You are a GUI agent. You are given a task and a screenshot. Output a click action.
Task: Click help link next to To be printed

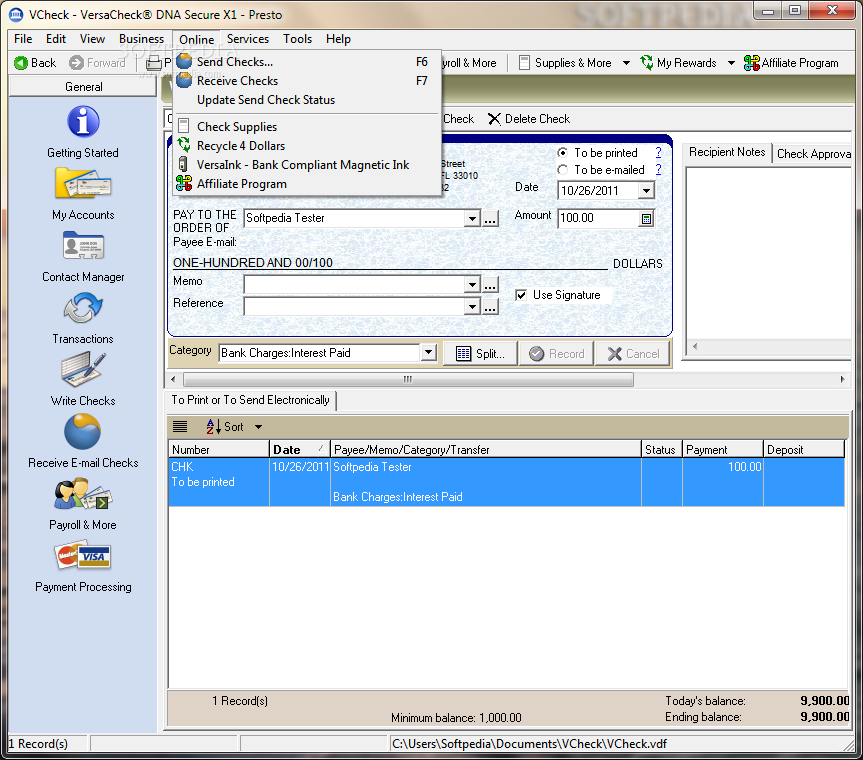tap(658, 152)
